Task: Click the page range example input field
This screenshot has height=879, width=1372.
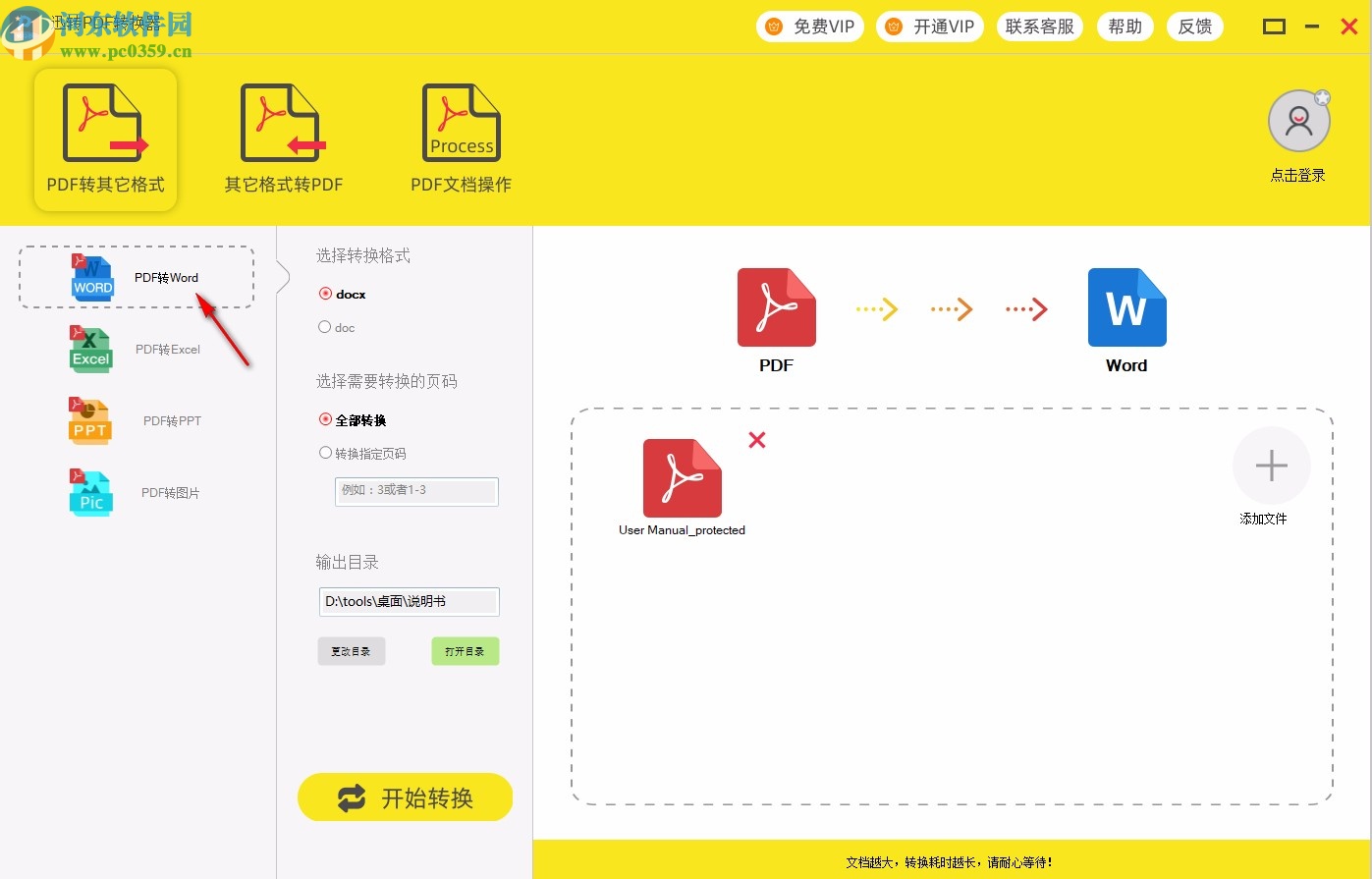Action: pos(415,491)
